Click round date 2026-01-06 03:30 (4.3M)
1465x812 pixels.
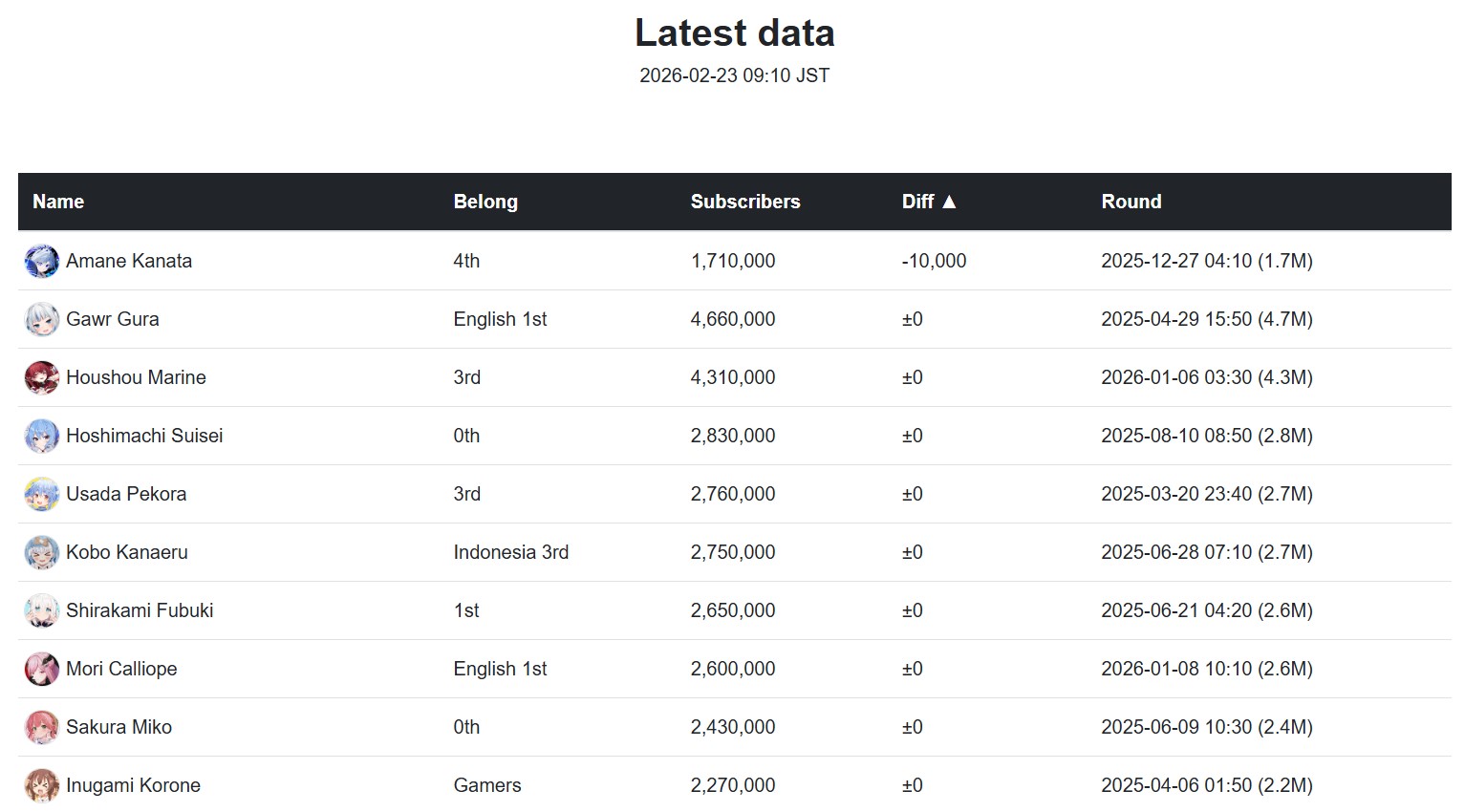tap(1207, 377)
